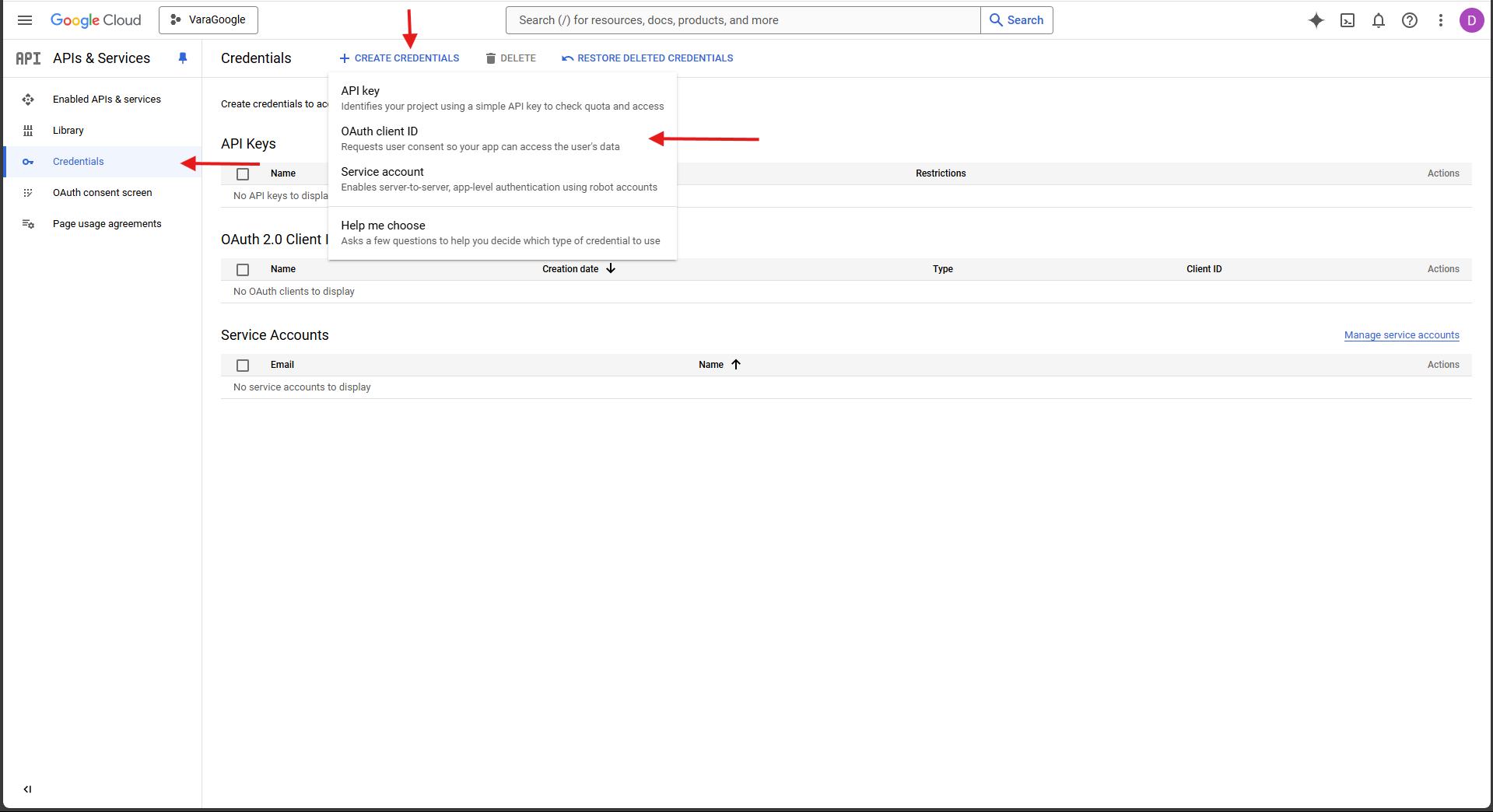Screen dimensions: 1493x812
Task: Open the hamburger navigation menu
Action: [x=25, y=20]
